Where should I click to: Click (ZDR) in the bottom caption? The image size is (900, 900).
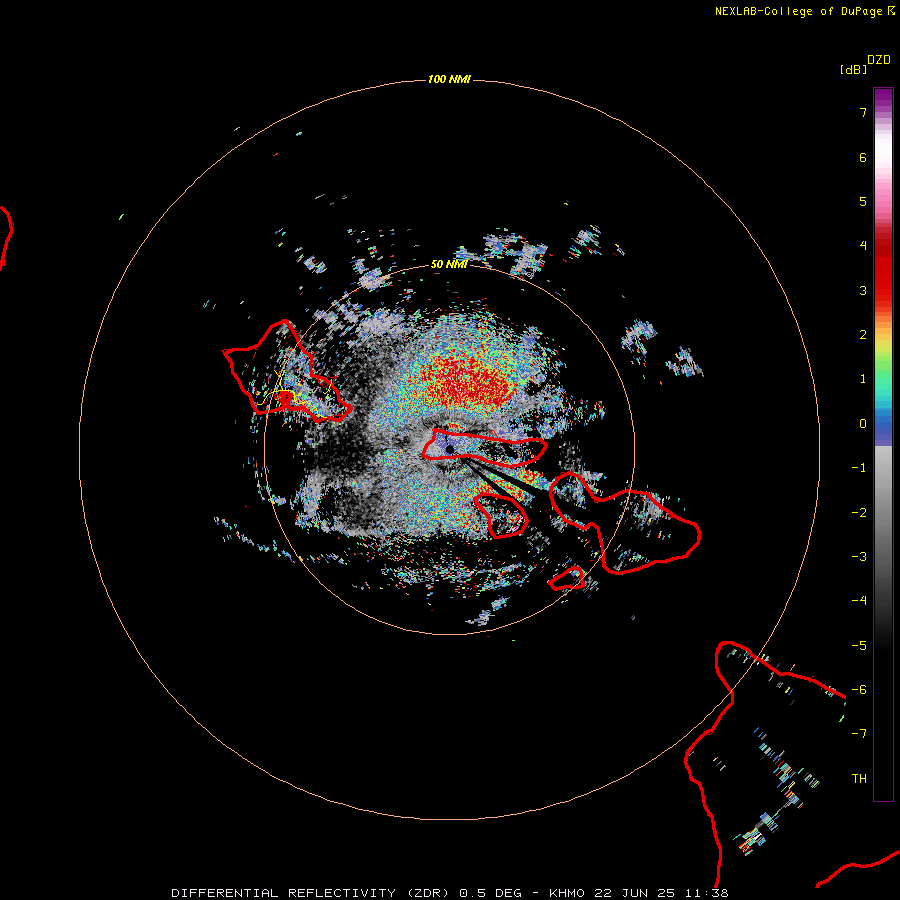click(428, 893)
